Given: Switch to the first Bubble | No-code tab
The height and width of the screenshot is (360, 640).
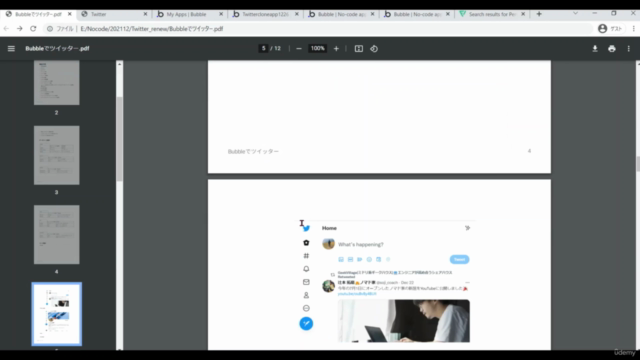Looking at the screenshot, I should point(341,14).
